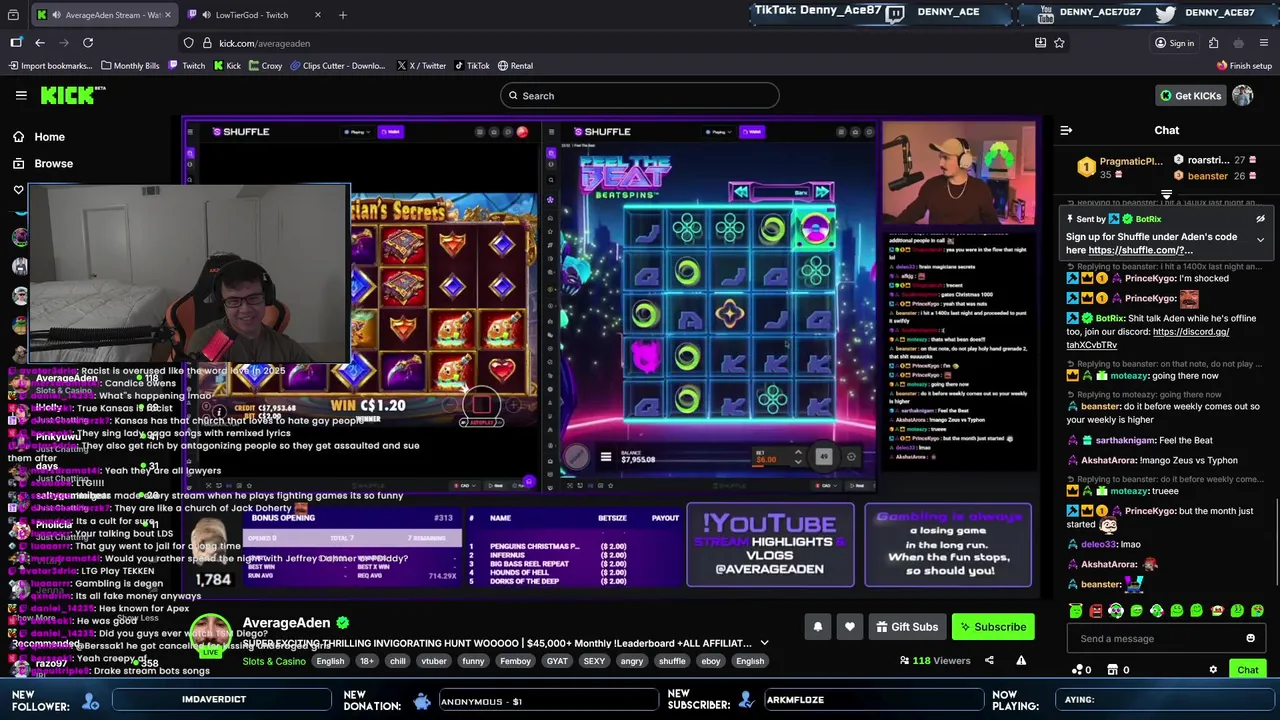The height and width of the screenshot is (720, 1280).
Task: Open chat settings gear
Action: point(1213,670)
